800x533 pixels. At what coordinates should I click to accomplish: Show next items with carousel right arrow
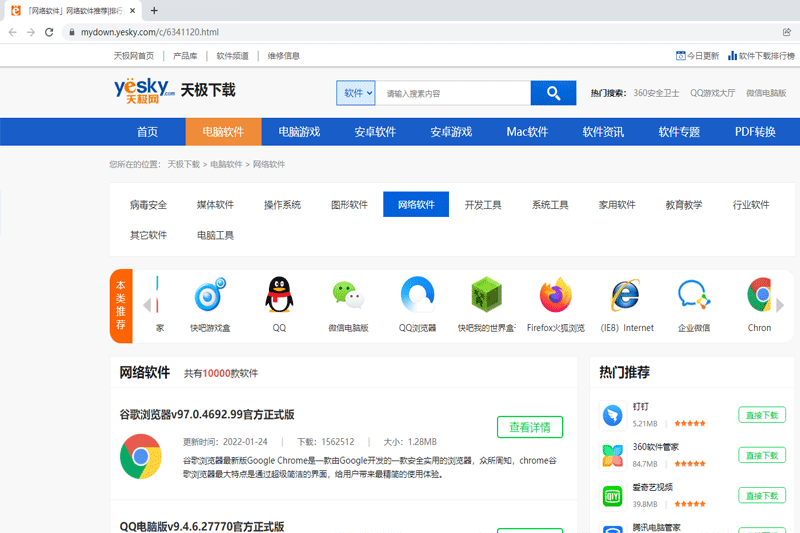[780, 305]
